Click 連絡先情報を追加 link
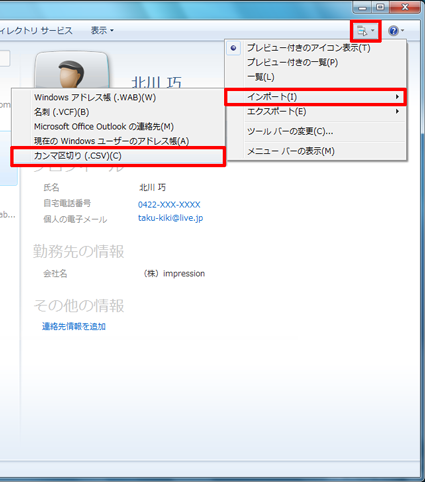Viewport: 425px width, 482px height. pyautogui.click(x=74, y=326)
